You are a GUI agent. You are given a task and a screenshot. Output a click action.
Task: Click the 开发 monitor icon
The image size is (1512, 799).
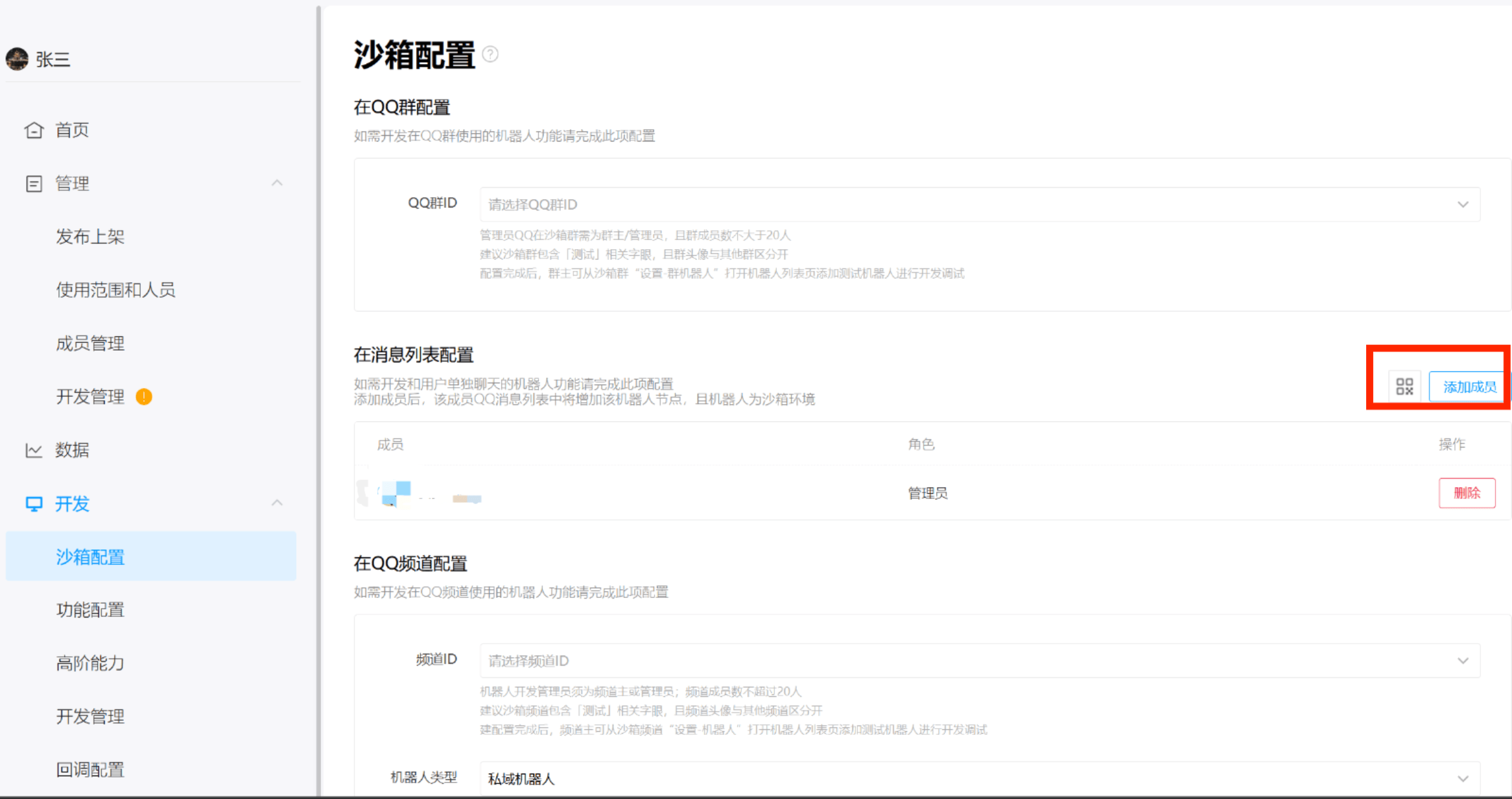point(34,504)
